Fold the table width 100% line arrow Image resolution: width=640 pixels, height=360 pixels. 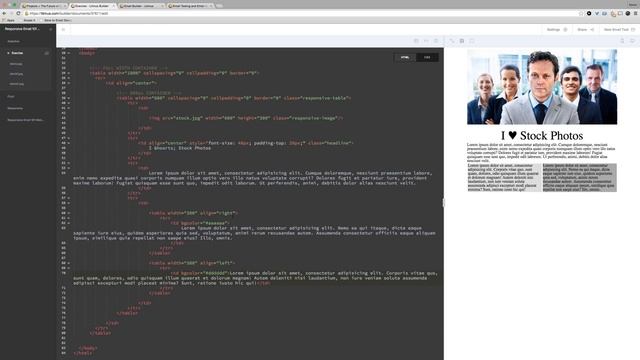(x=69, y=73)
